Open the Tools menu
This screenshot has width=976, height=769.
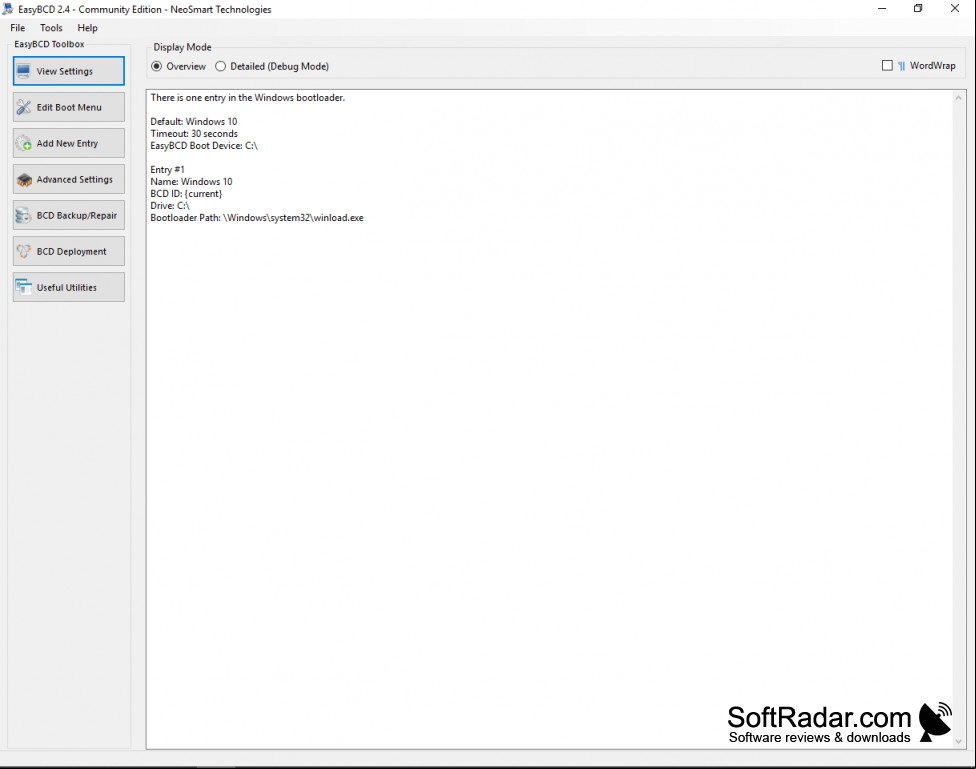tap(51, 28)
